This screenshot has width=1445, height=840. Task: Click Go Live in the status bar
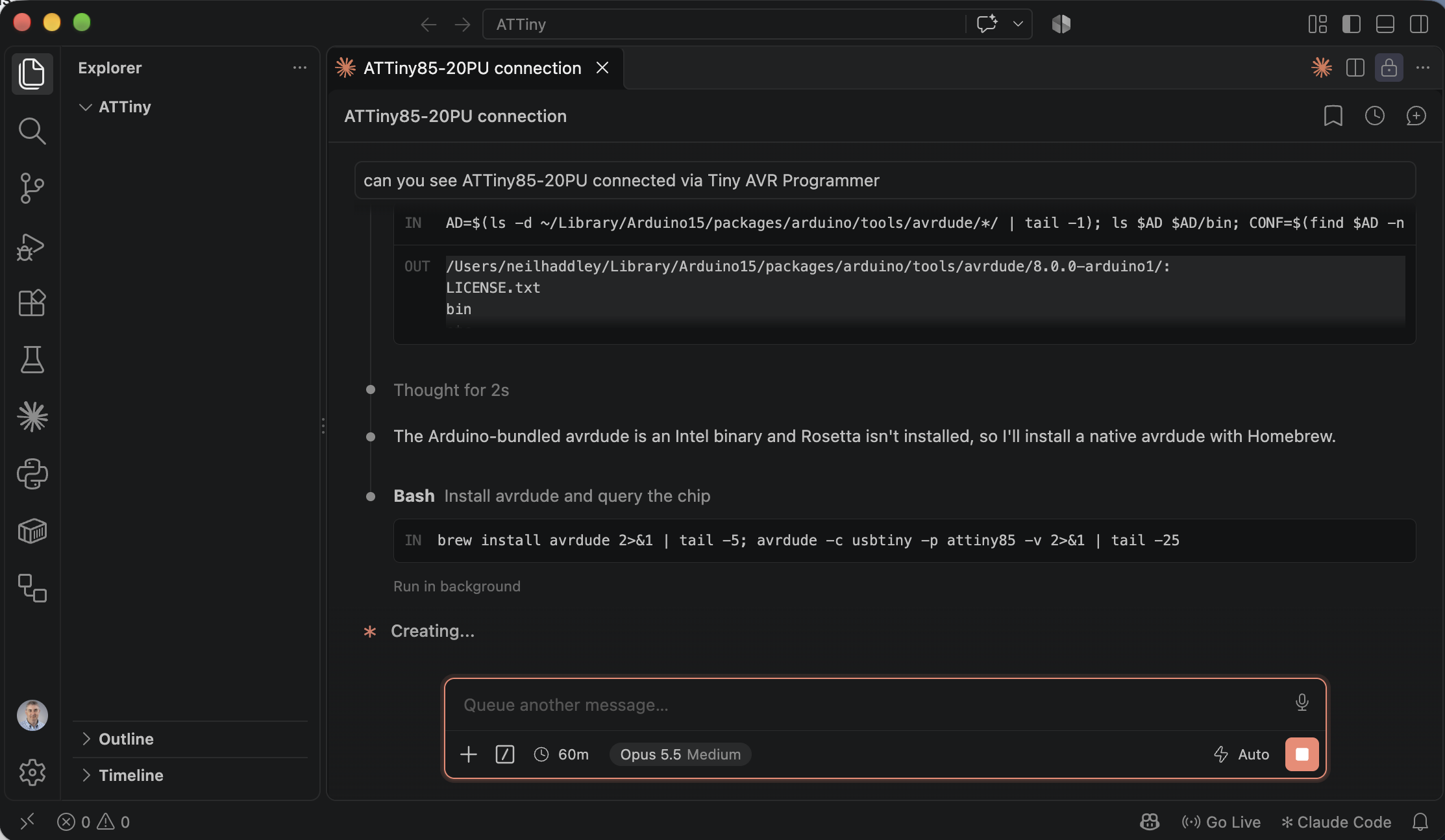(x=1220, y=822)
